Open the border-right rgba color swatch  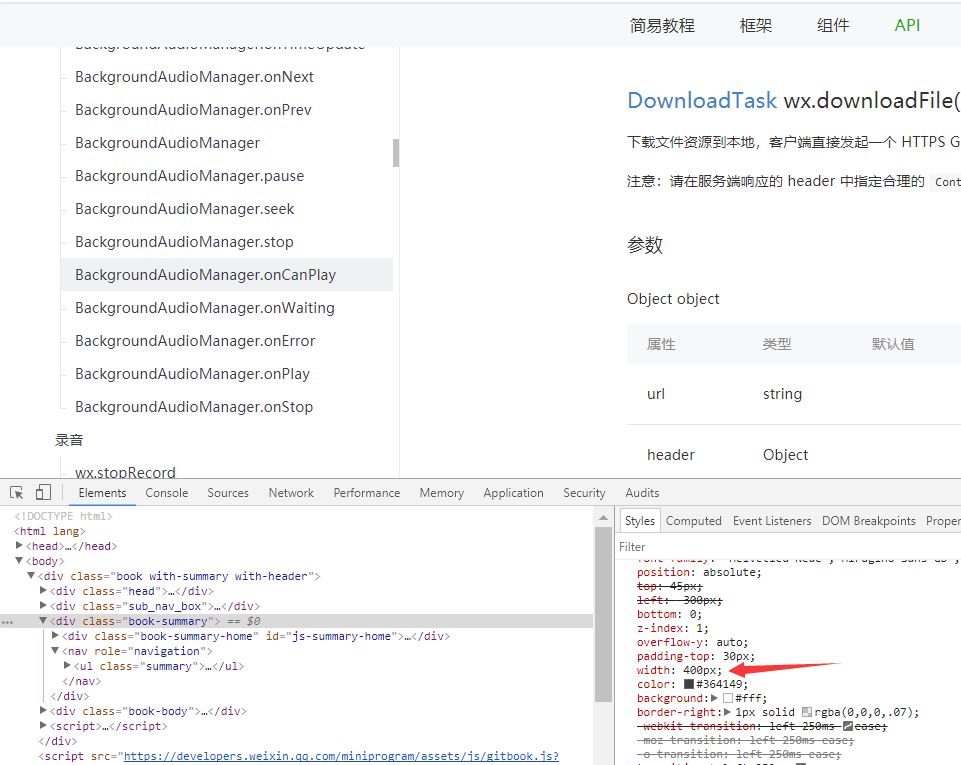coord(807,712)
